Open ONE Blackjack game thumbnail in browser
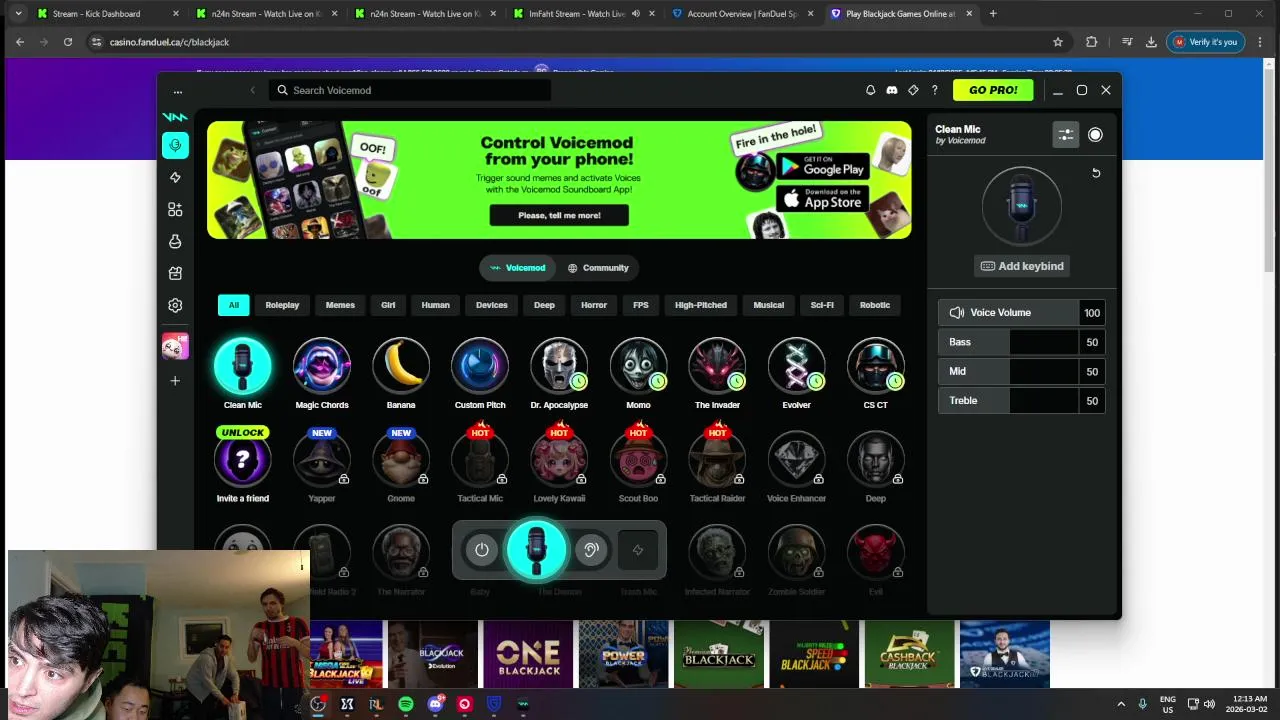1280x720 pixels. 528,654
